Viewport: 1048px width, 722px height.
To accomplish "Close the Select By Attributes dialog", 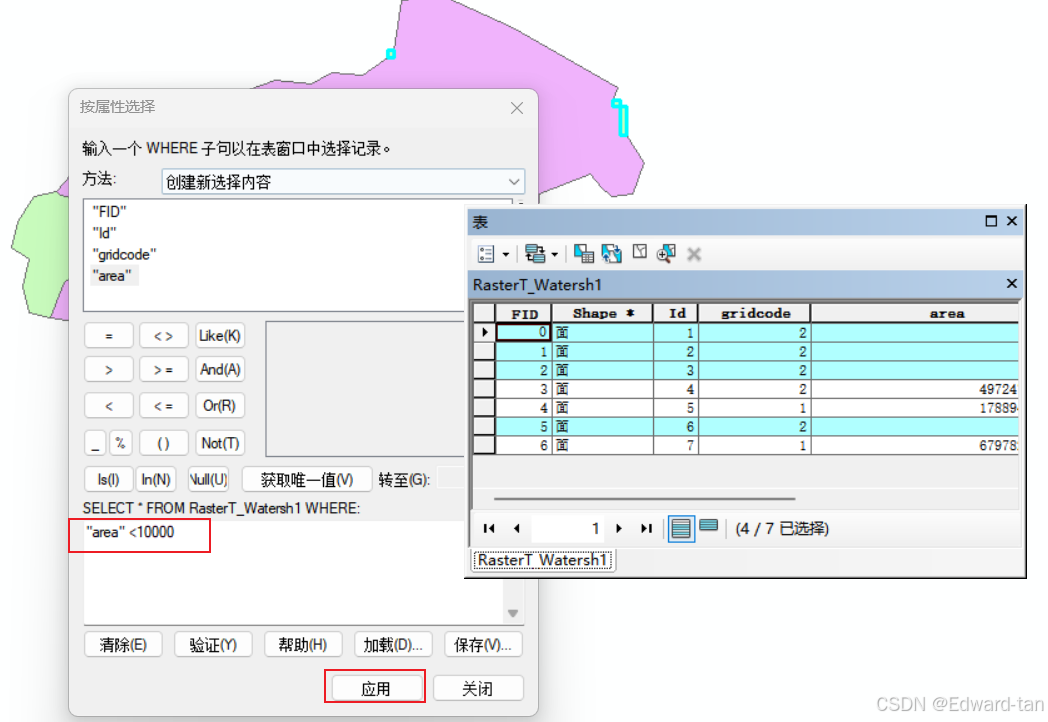I will point(517,108).
